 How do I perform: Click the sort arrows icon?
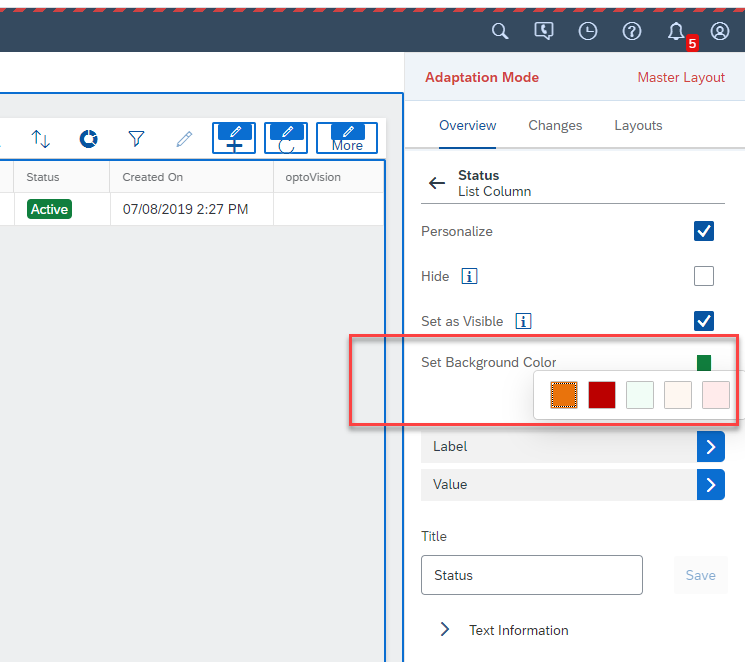tap(40, 139)
